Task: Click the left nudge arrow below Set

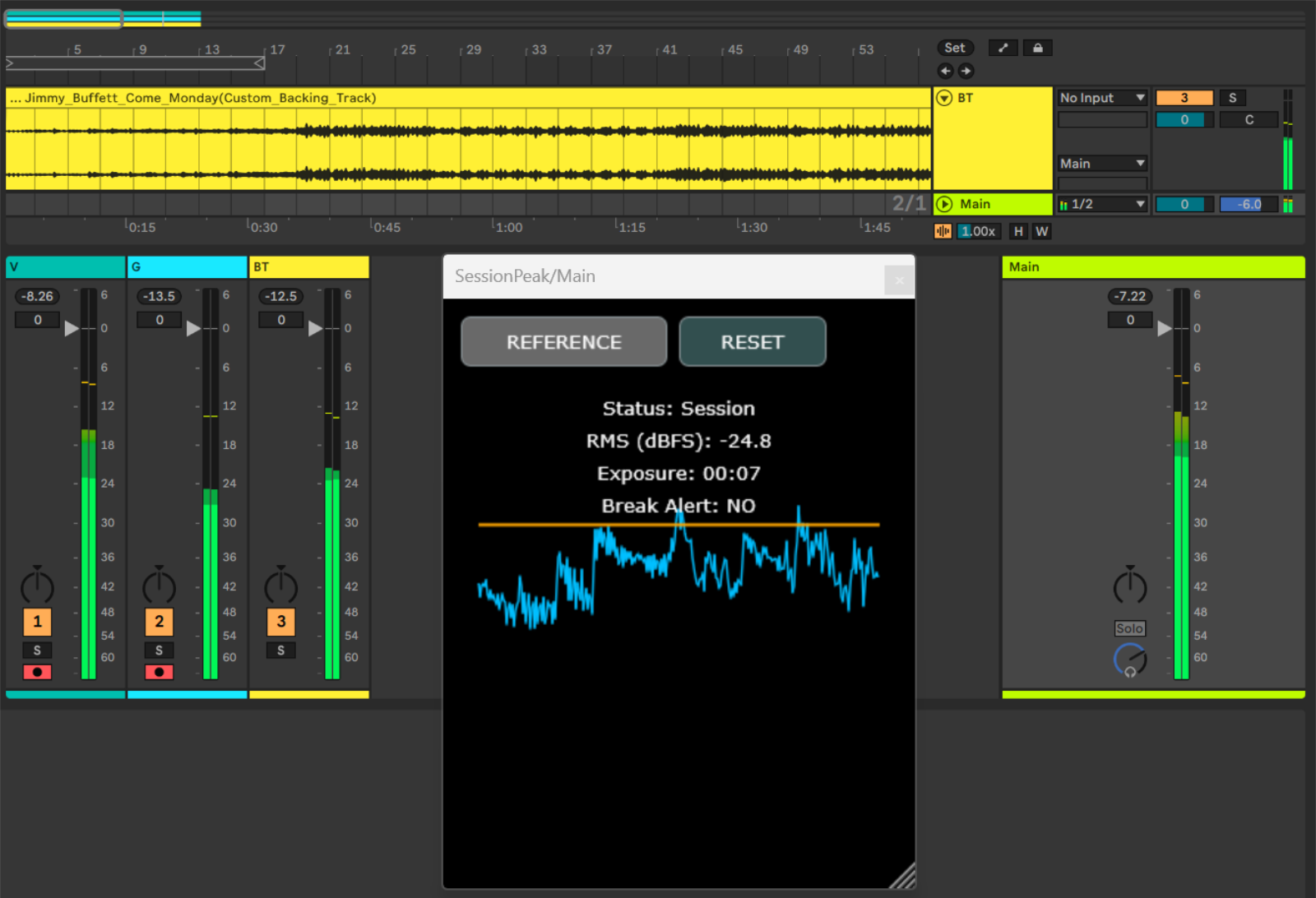Action: 945,71
